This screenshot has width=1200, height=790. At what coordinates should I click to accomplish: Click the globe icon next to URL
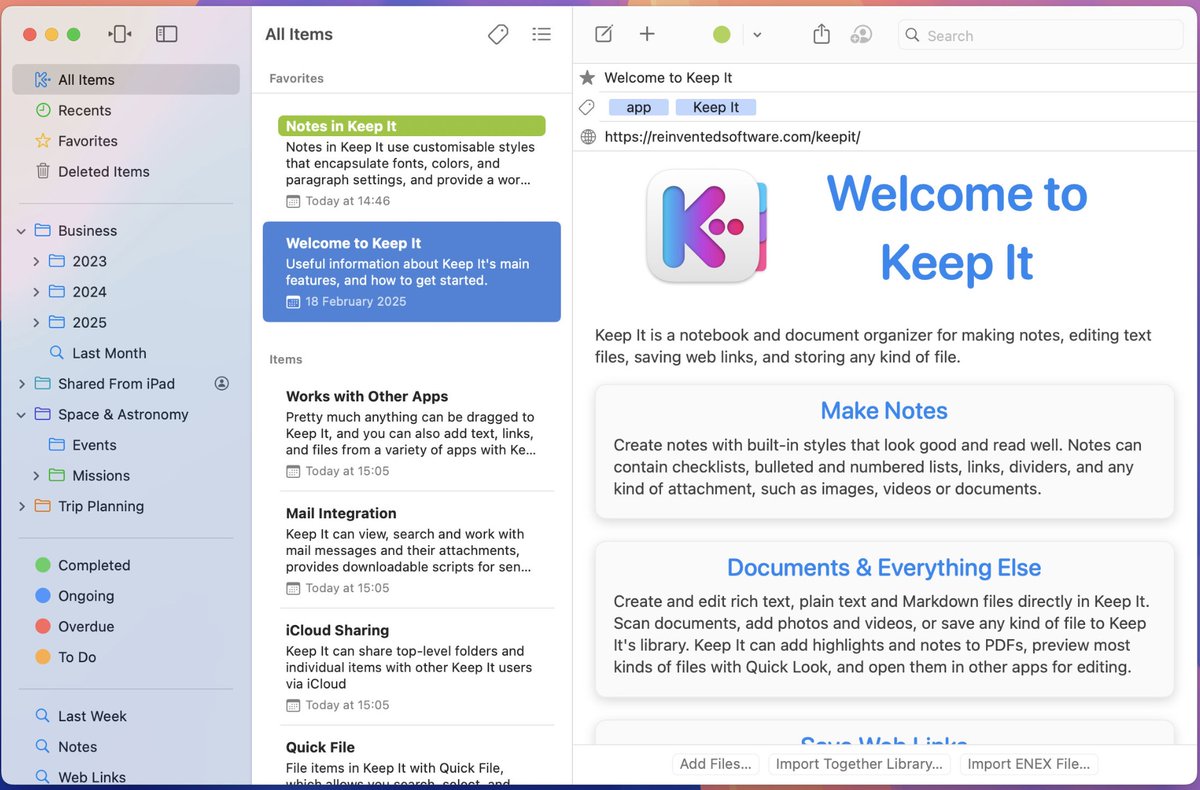click(x=587, y=136)
